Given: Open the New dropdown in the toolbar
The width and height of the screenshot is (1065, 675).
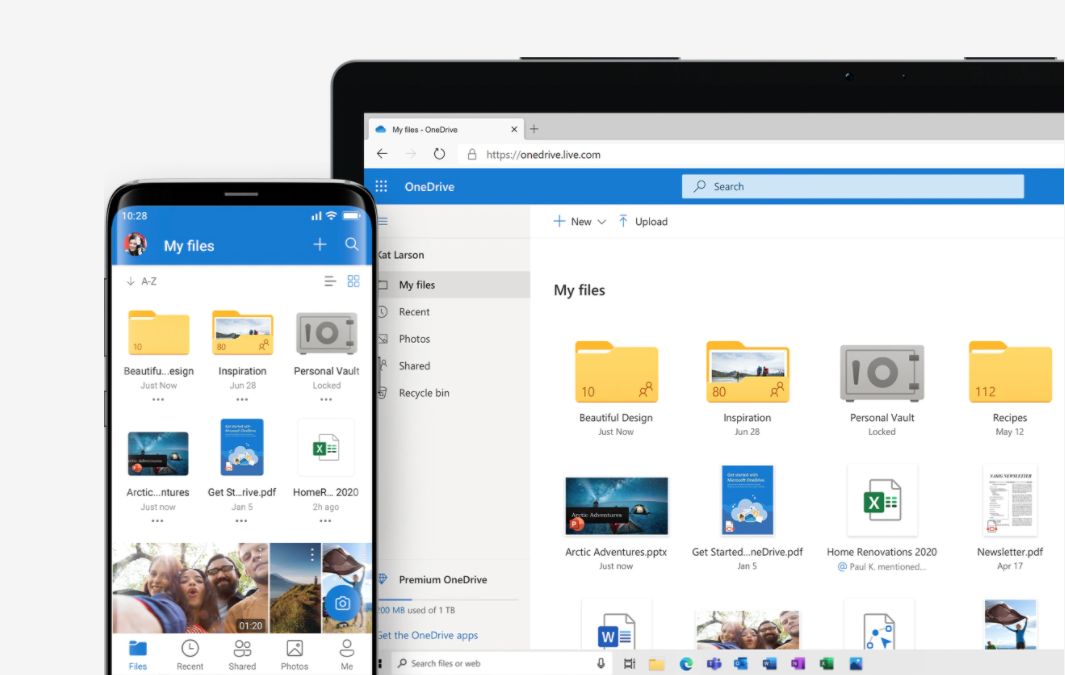Looking at the screenshot, I should pos(579,221).
